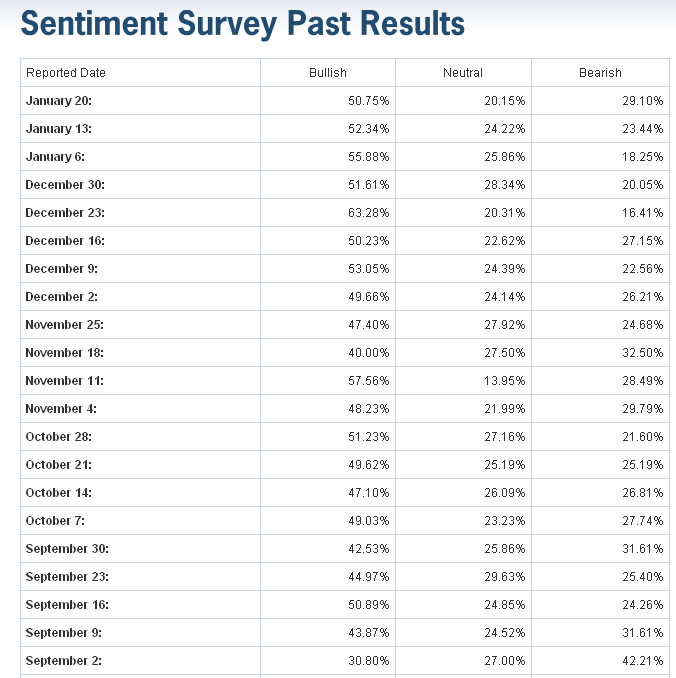The height and width of the screenshot is (678, 676).
Task: Click the Reported Date column header
Action: [x=66, y=73]
